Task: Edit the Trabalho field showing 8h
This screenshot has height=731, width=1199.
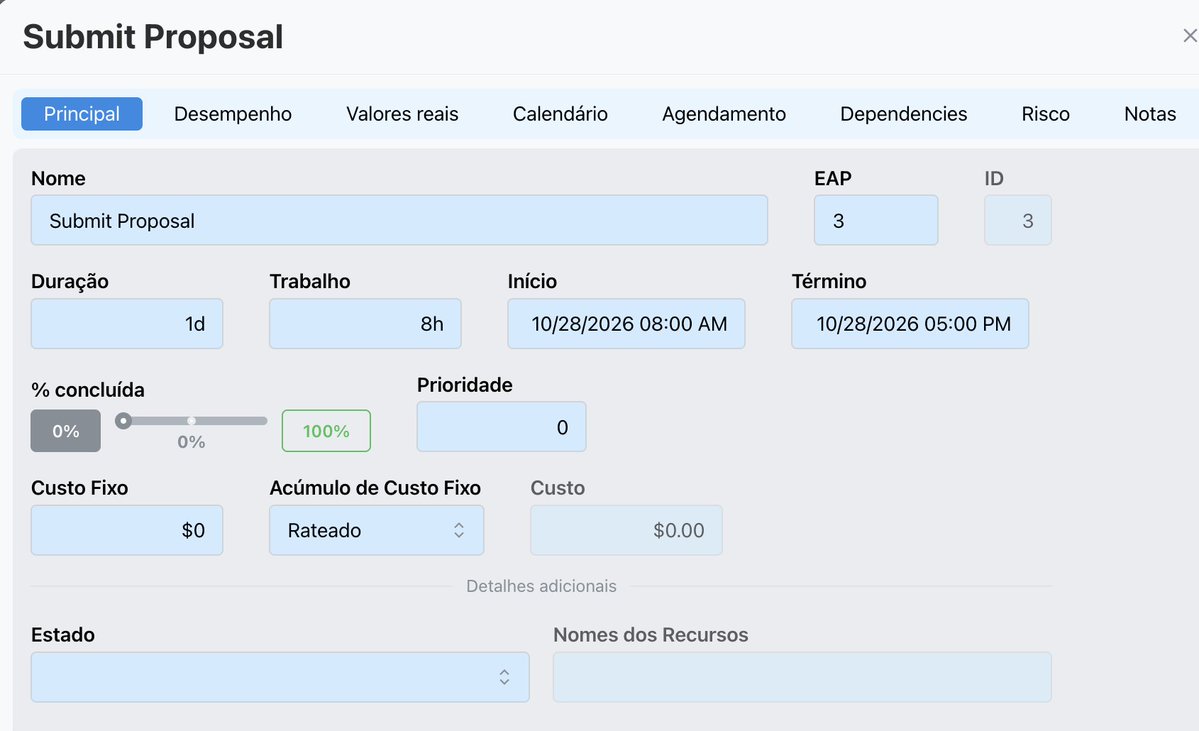Action: (x=365, y=323)
